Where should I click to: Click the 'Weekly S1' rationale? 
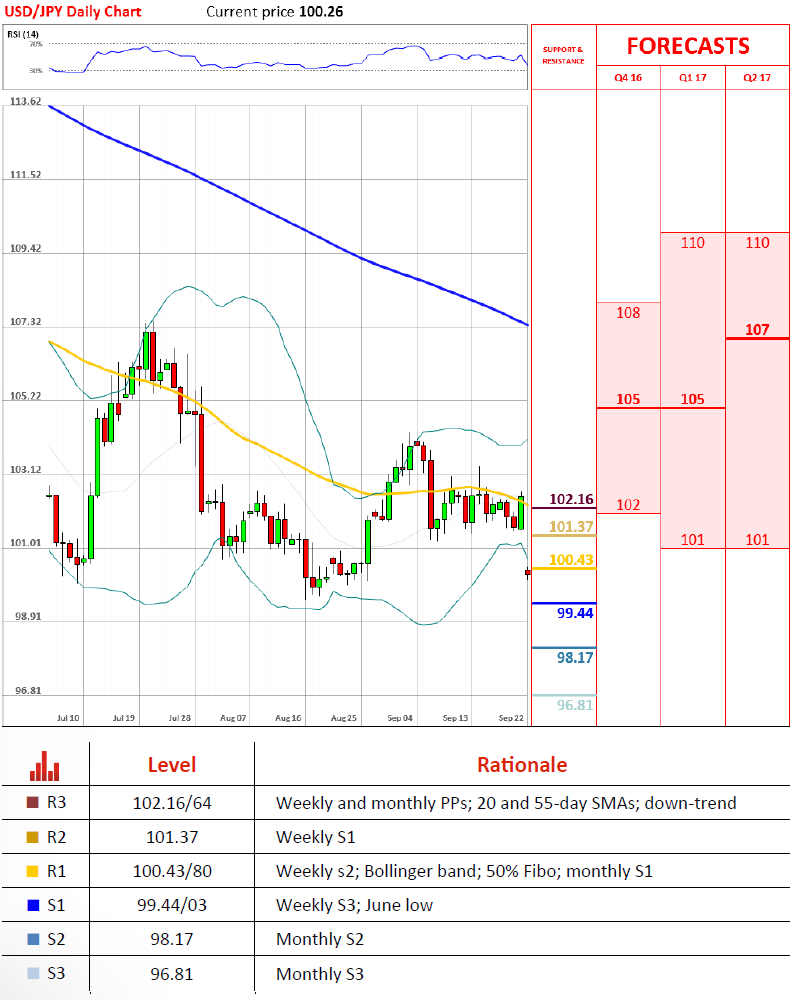316,837
